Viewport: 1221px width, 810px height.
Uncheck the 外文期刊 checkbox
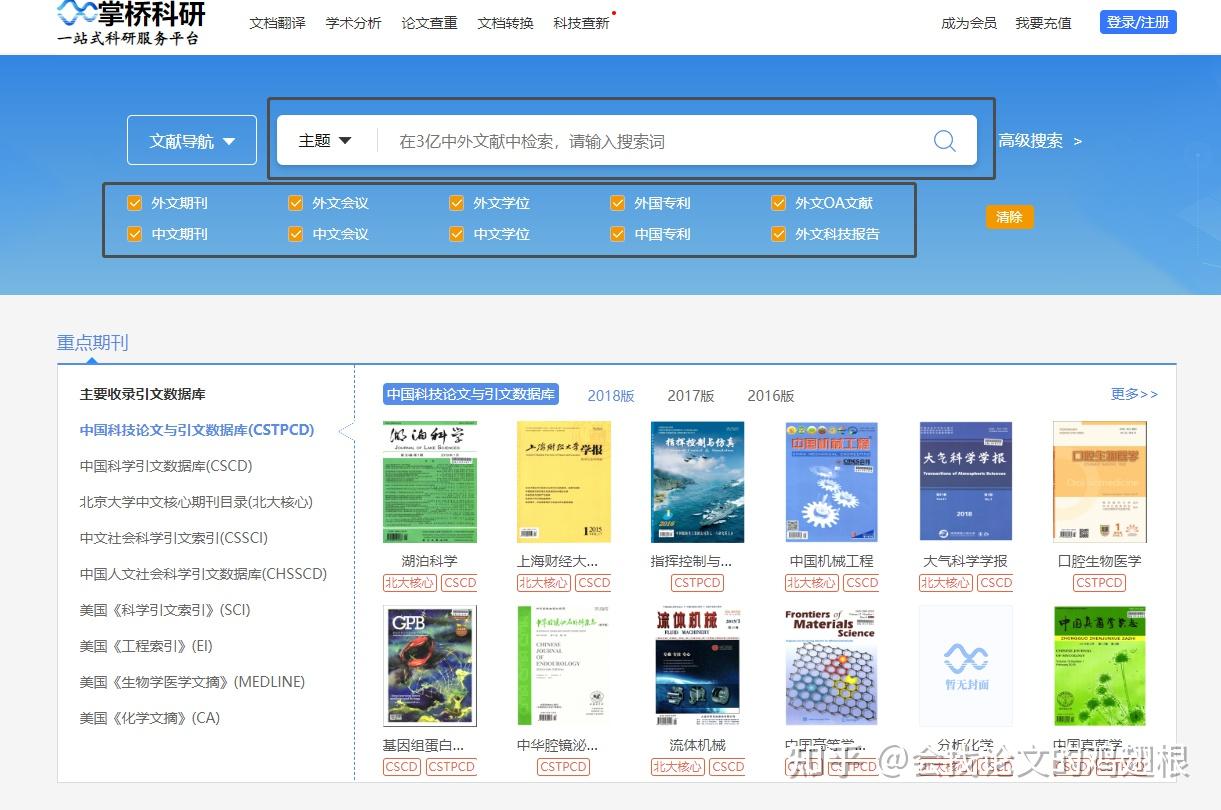pyautogui.click(x=134, y=203)
